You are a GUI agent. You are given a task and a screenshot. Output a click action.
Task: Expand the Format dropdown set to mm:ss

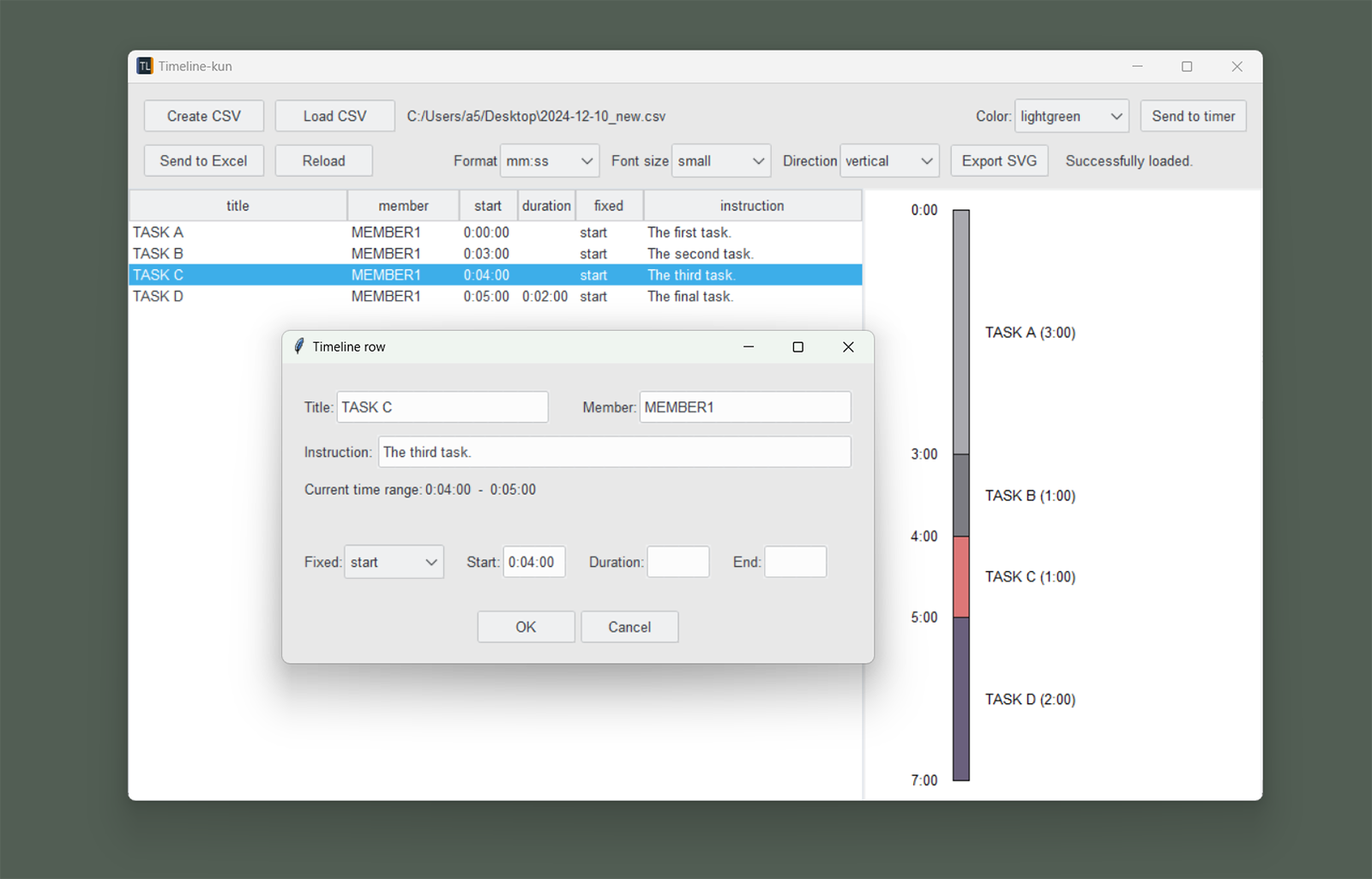550,161
